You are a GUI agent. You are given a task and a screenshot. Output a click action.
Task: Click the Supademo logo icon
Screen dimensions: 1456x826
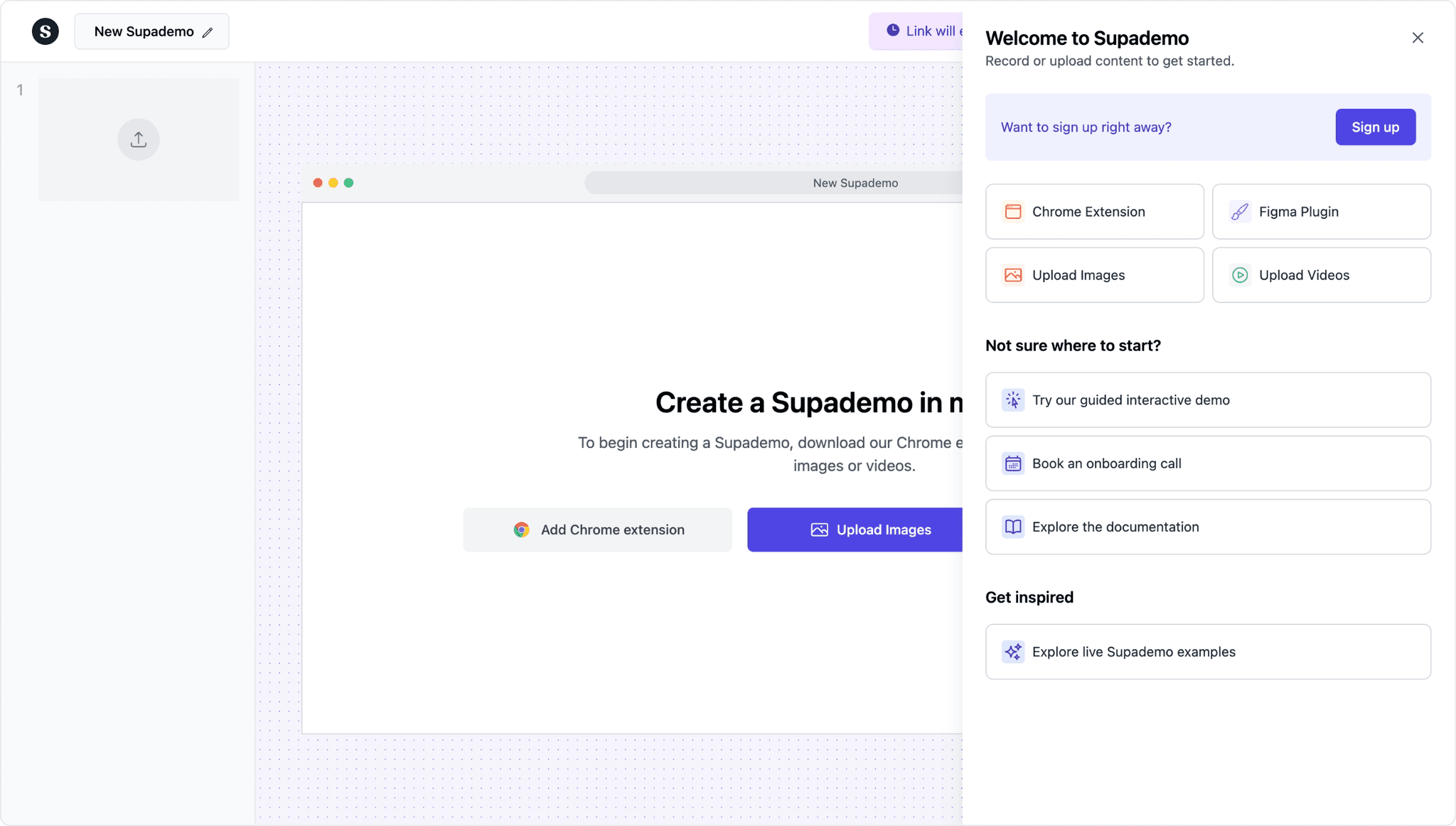[45, 31]
